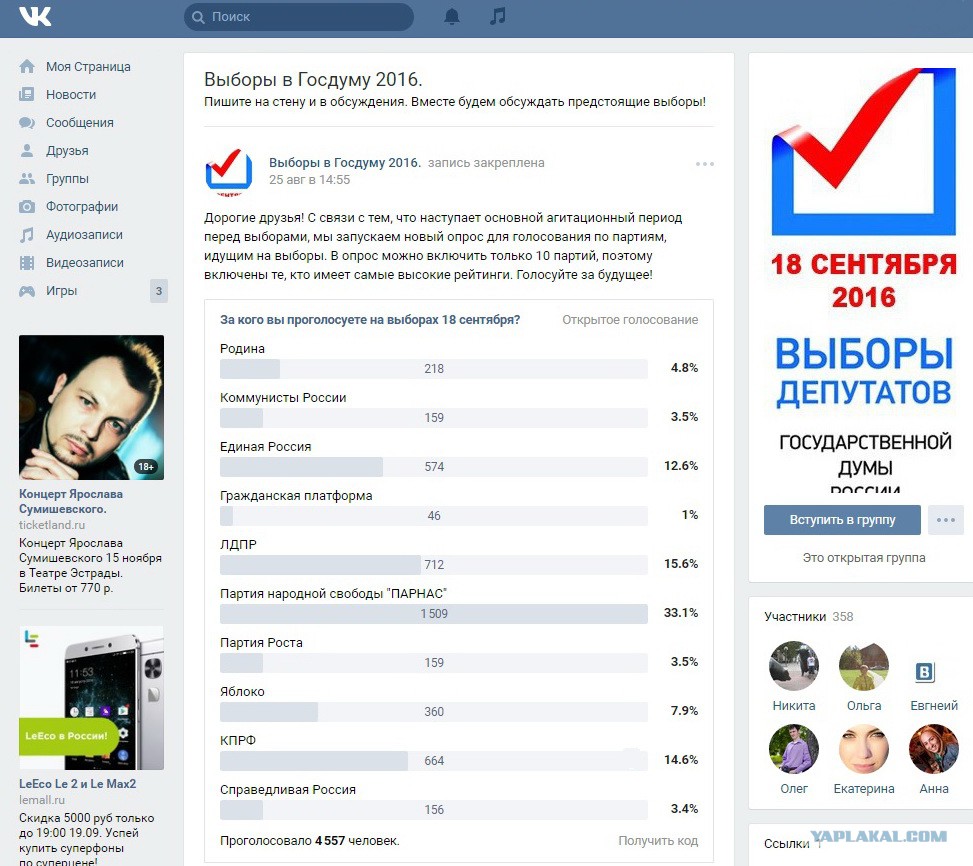Click poll vote count 4 557
The image size is (973, 866).
[330, 841]
